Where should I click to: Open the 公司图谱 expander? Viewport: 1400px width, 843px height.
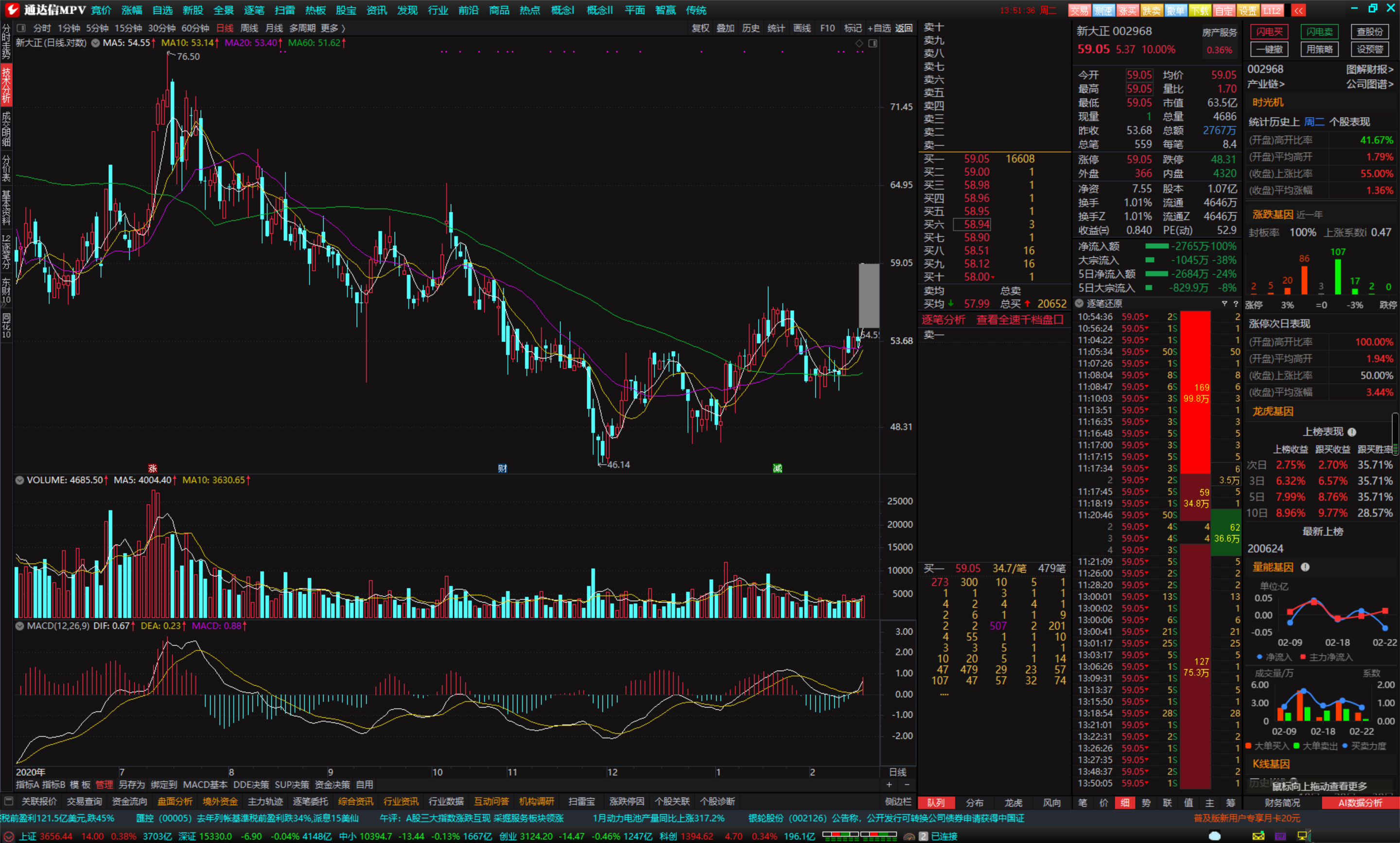tap(1370, 84)
